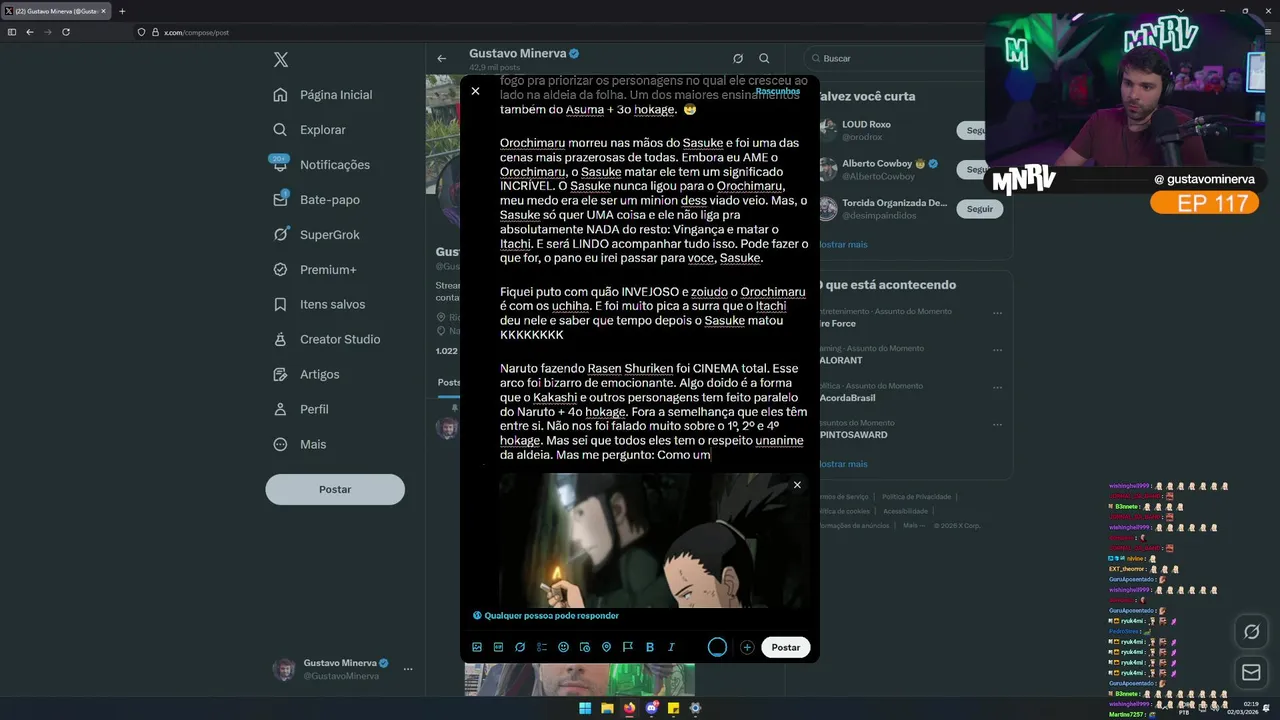Click the browser back arrow
The image size is (1280, 720).
point(29,32)
